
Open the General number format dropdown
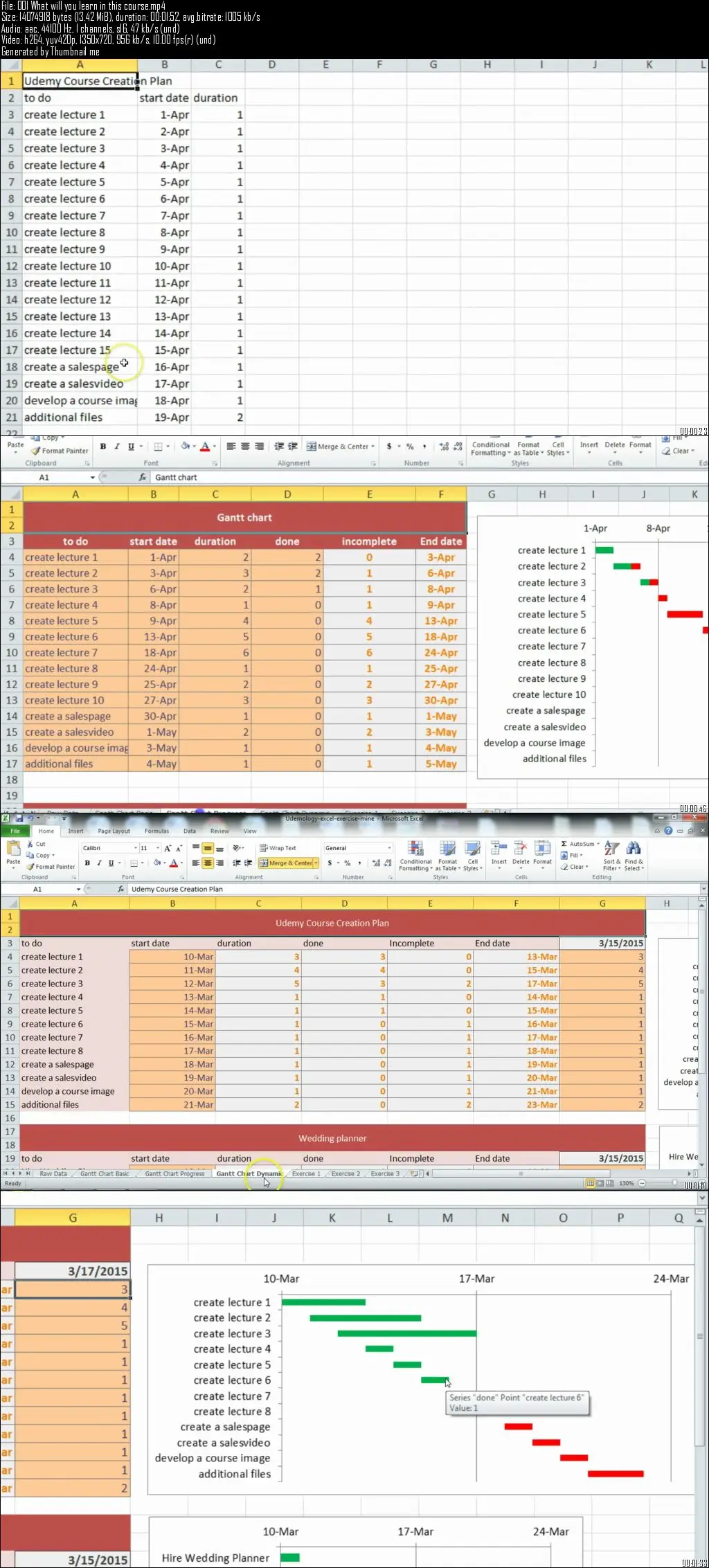[x=389, y=848]
